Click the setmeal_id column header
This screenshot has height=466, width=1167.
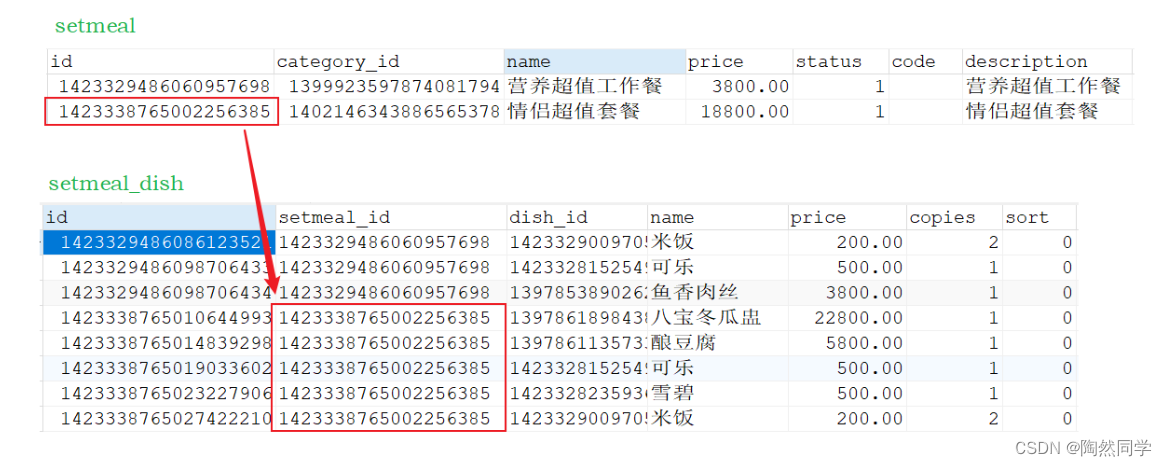[391, 217]
